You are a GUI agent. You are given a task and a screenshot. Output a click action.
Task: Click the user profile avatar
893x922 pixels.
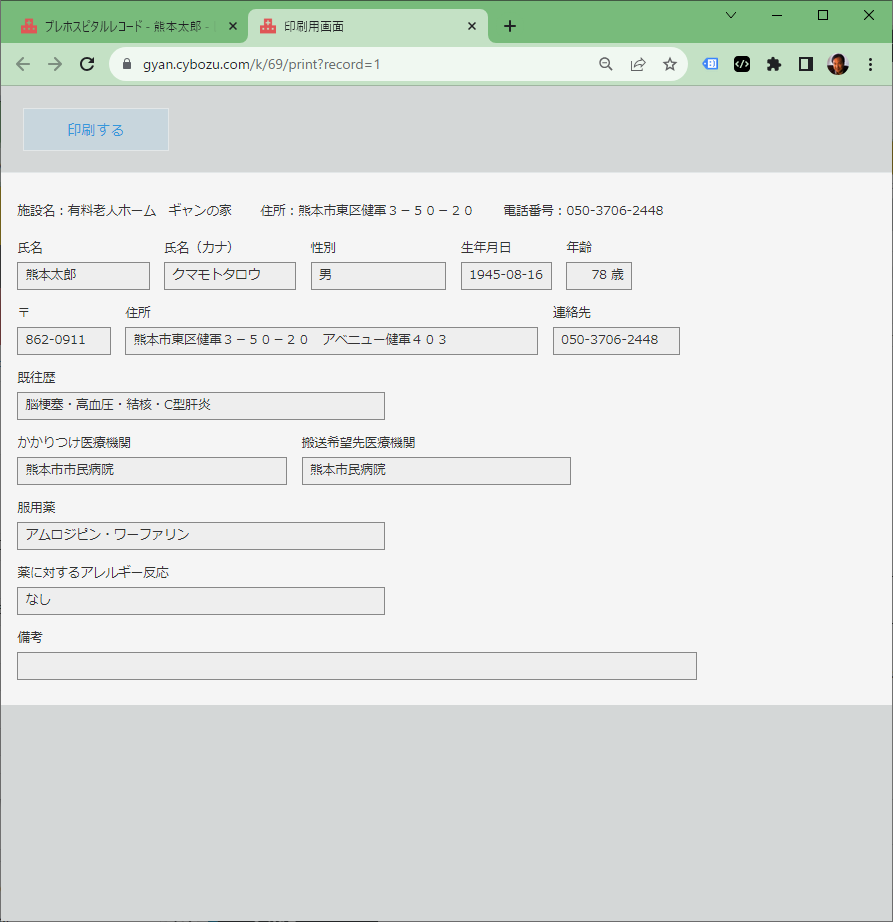click(x=837, y=64)
